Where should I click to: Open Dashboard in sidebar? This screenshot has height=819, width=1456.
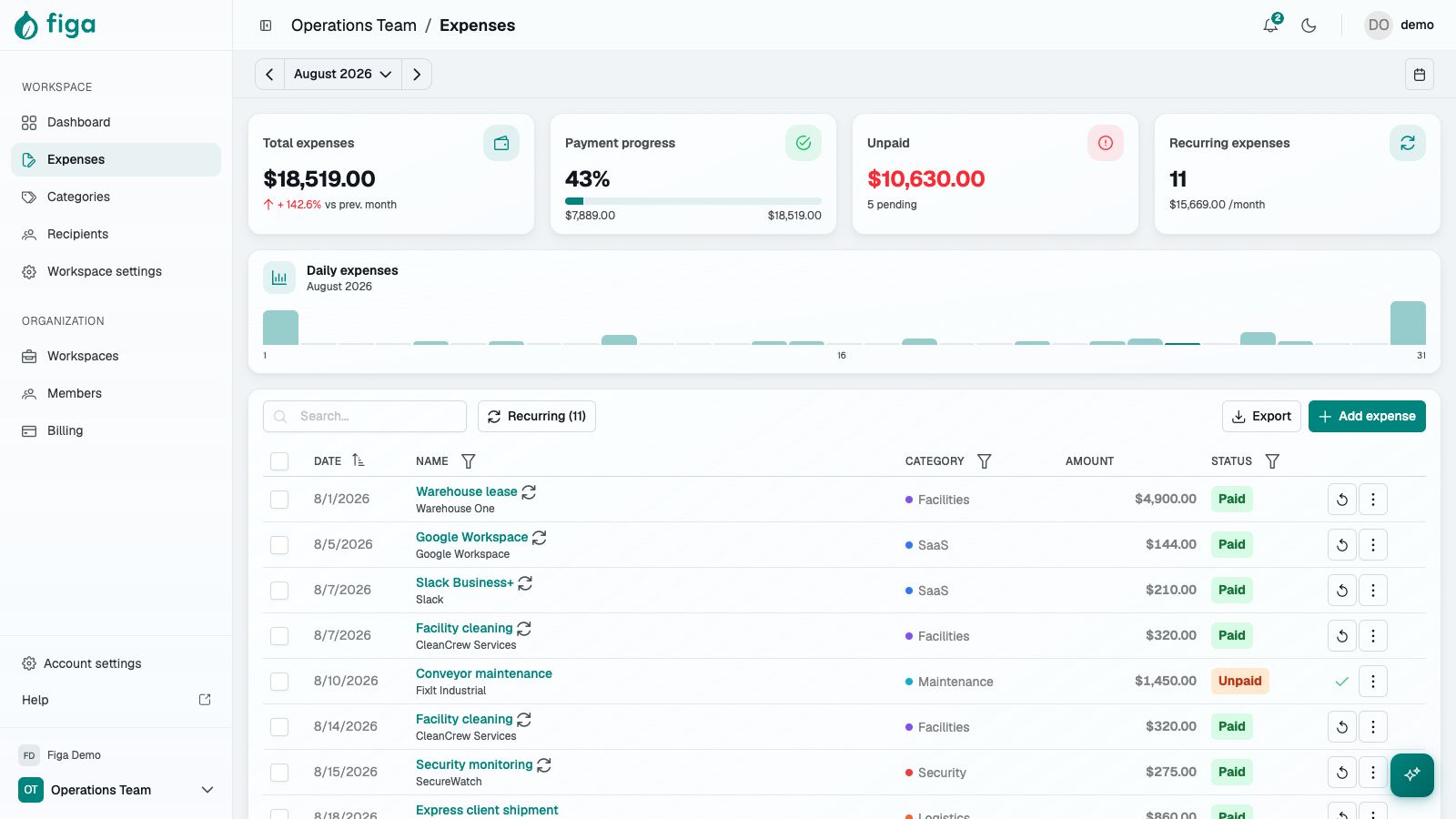coord(116,122)
